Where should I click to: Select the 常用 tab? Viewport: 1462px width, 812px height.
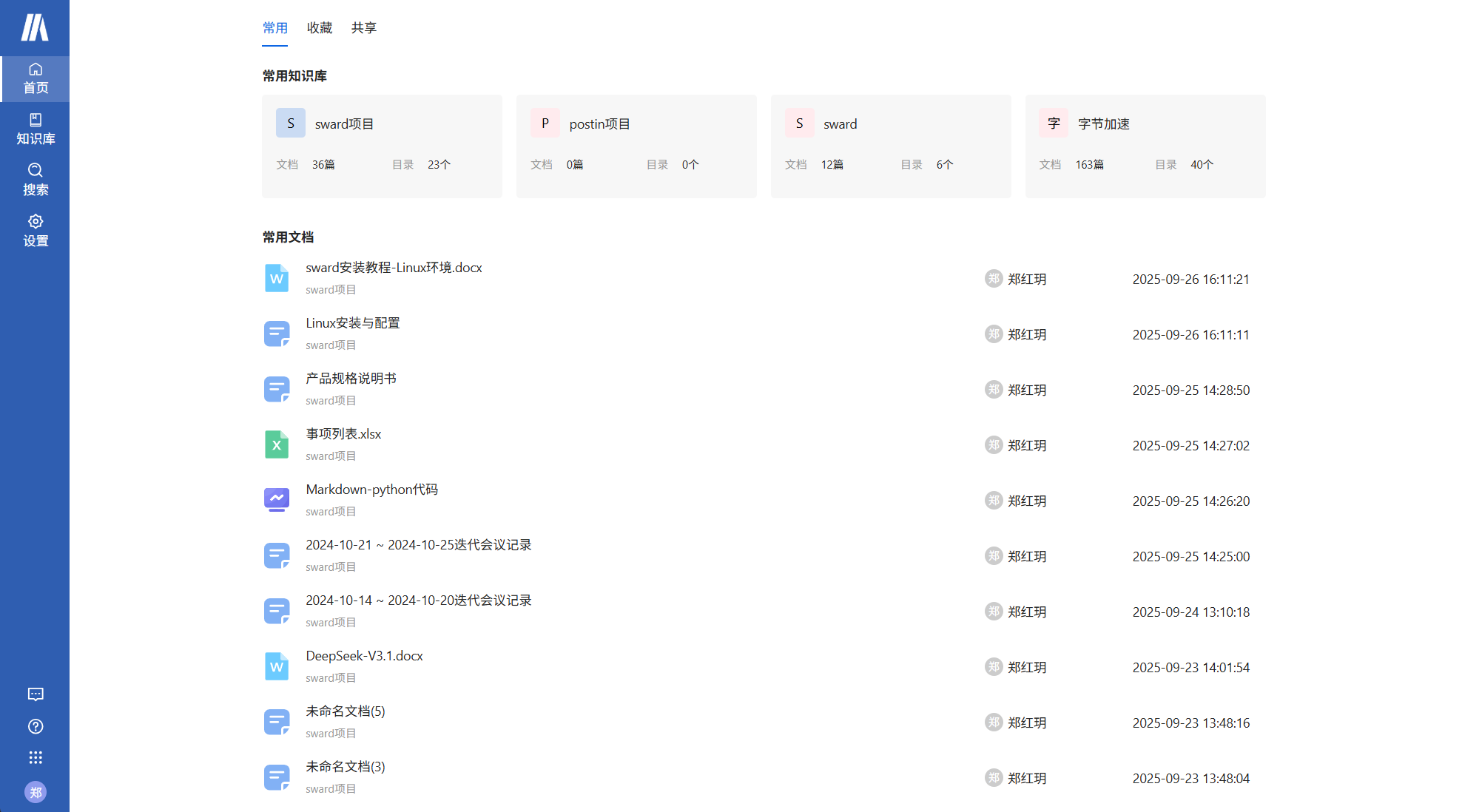point(274,27)
